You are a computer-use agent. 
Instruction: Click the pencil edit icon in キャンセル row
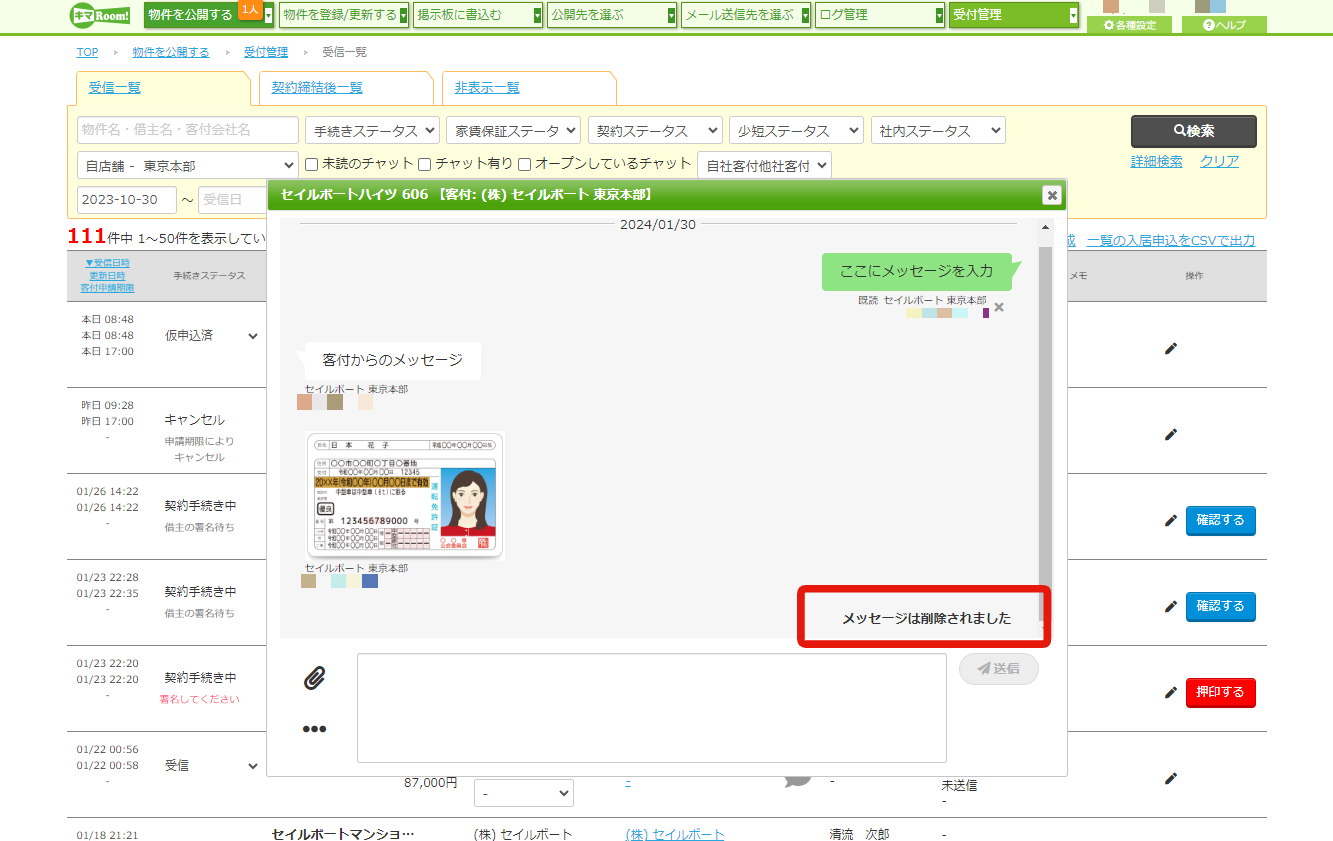[1171, 434]
